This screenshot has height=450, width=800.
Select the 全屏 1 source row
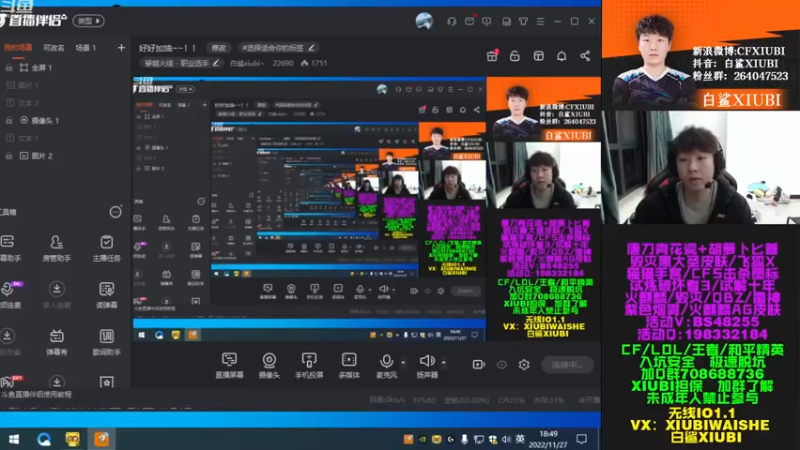[x=65, y=67]
